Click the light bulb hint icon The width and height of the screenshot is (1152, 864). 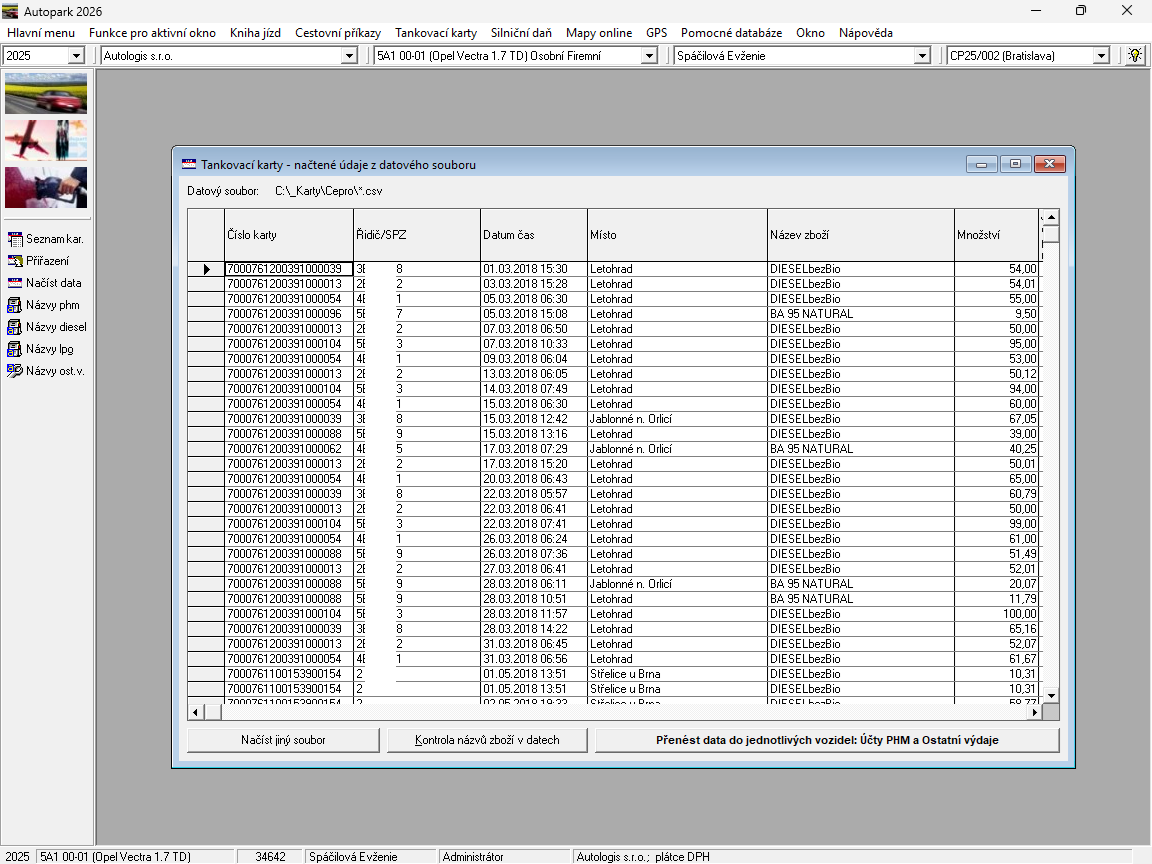pyautogui.click(x=1135, y=55)
